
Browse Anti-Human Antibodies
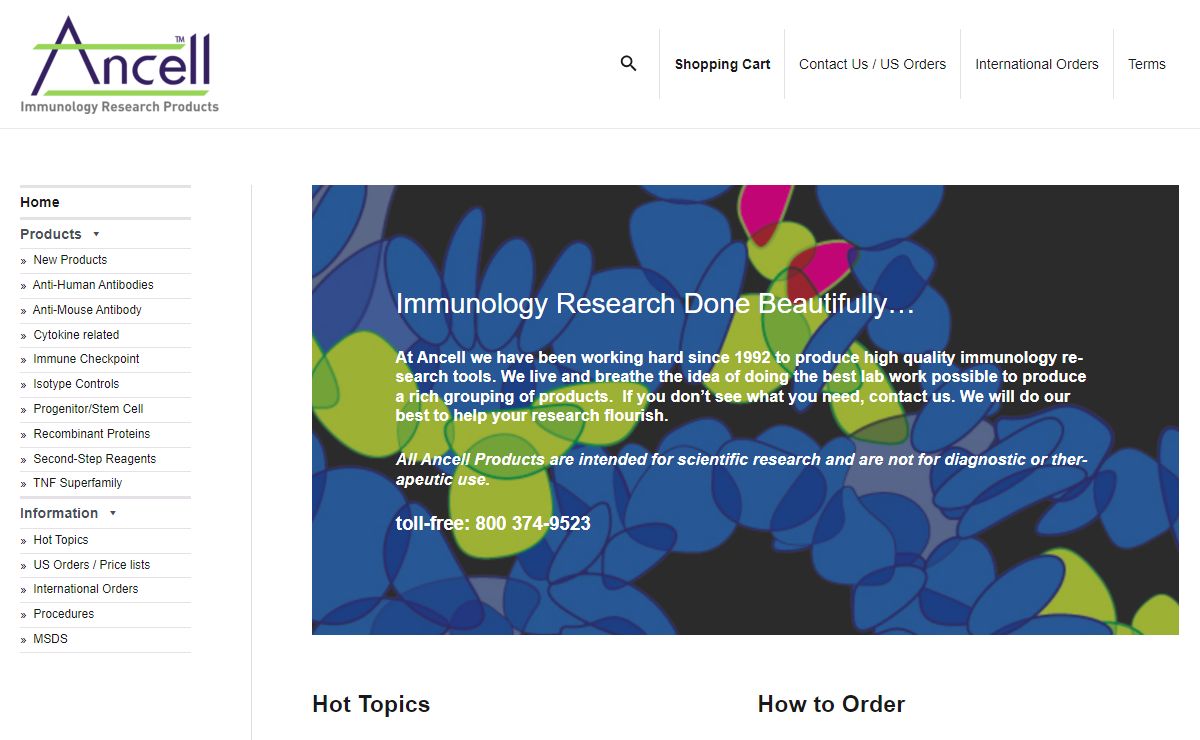click(93, 285)
